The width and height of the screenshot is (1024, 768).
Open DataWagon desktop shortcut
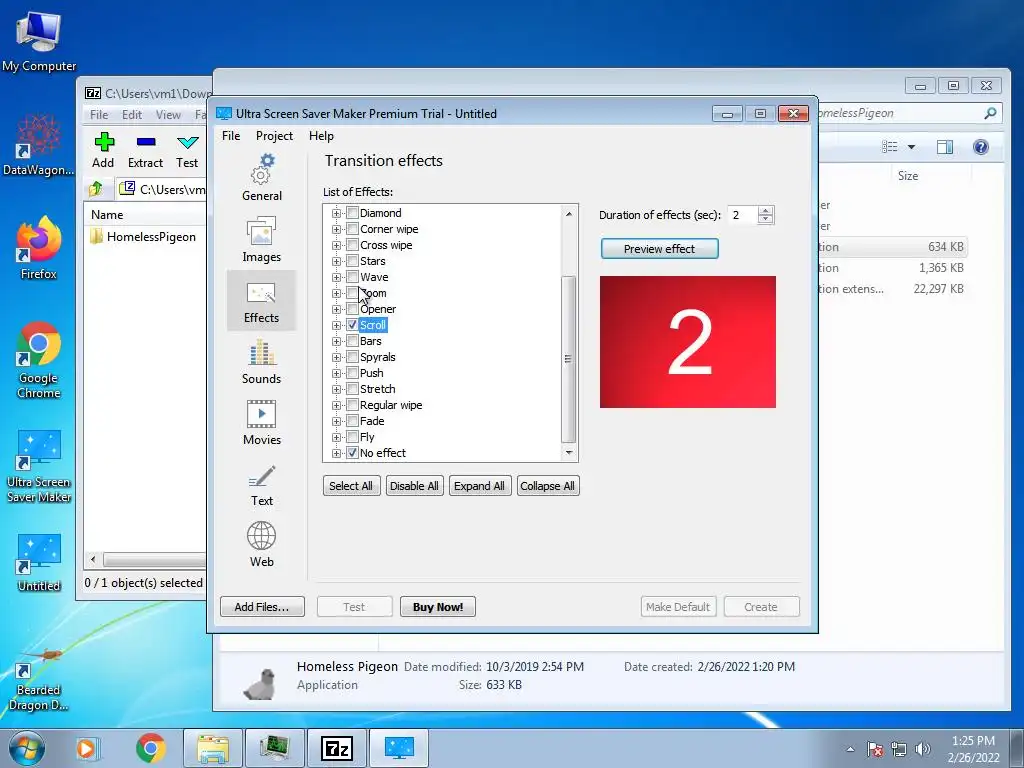tap(39, 145)
